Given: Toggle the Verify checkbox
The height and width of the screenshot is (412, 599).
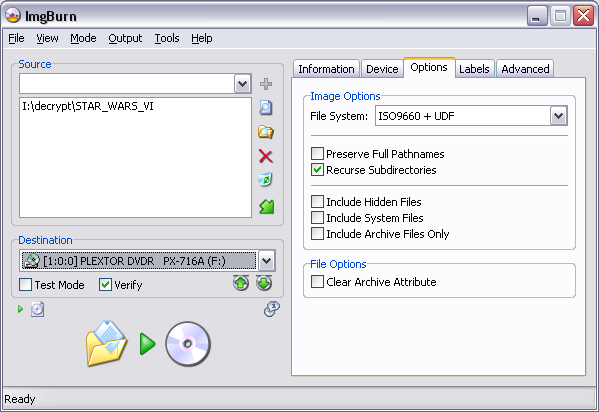Looking at the screenshot, I should pos(105,285).
